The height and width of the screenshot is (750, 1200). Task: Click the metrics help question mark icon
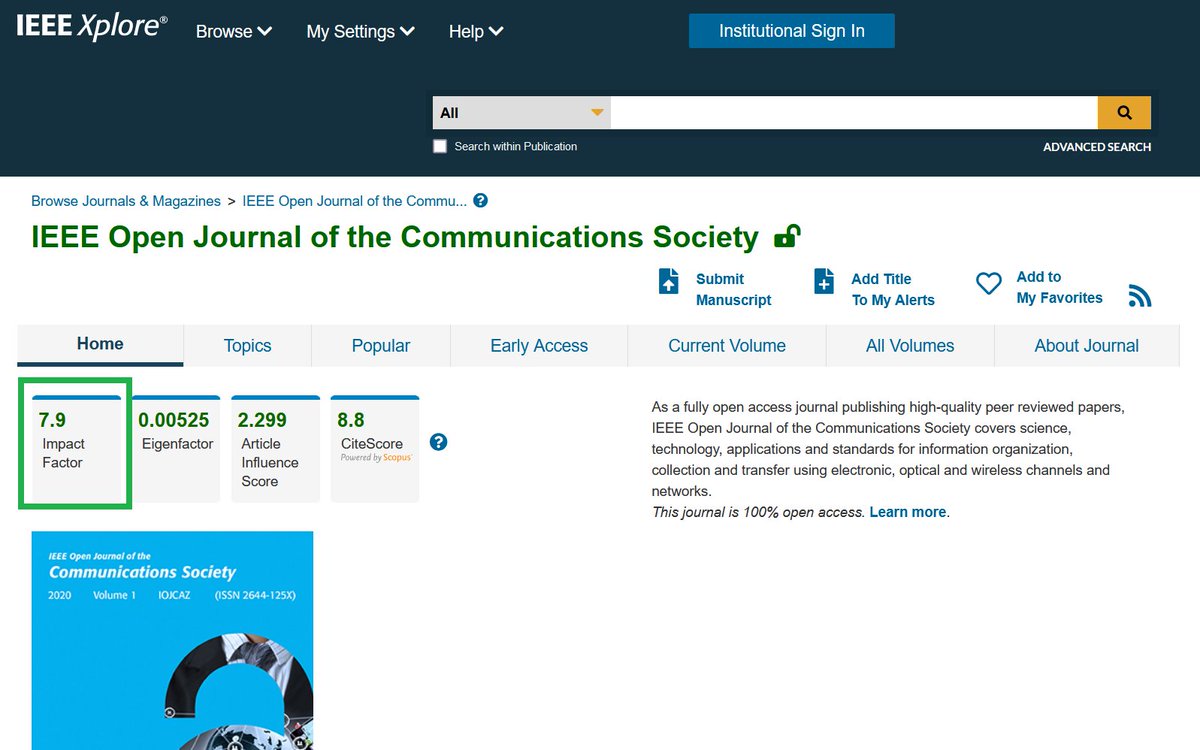coord(438,442)
